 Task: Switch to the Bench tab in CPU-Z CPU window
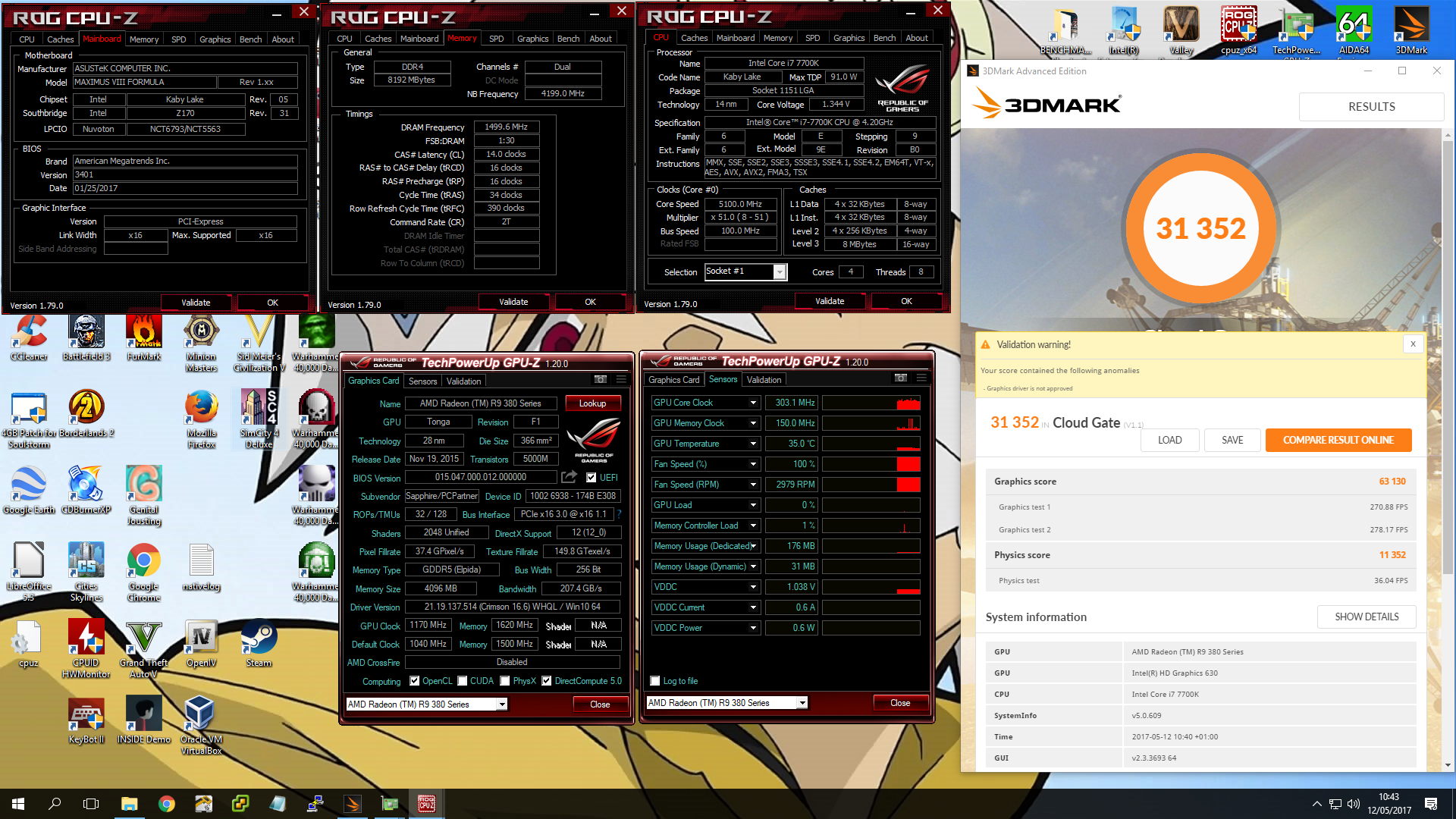(884, 38)
